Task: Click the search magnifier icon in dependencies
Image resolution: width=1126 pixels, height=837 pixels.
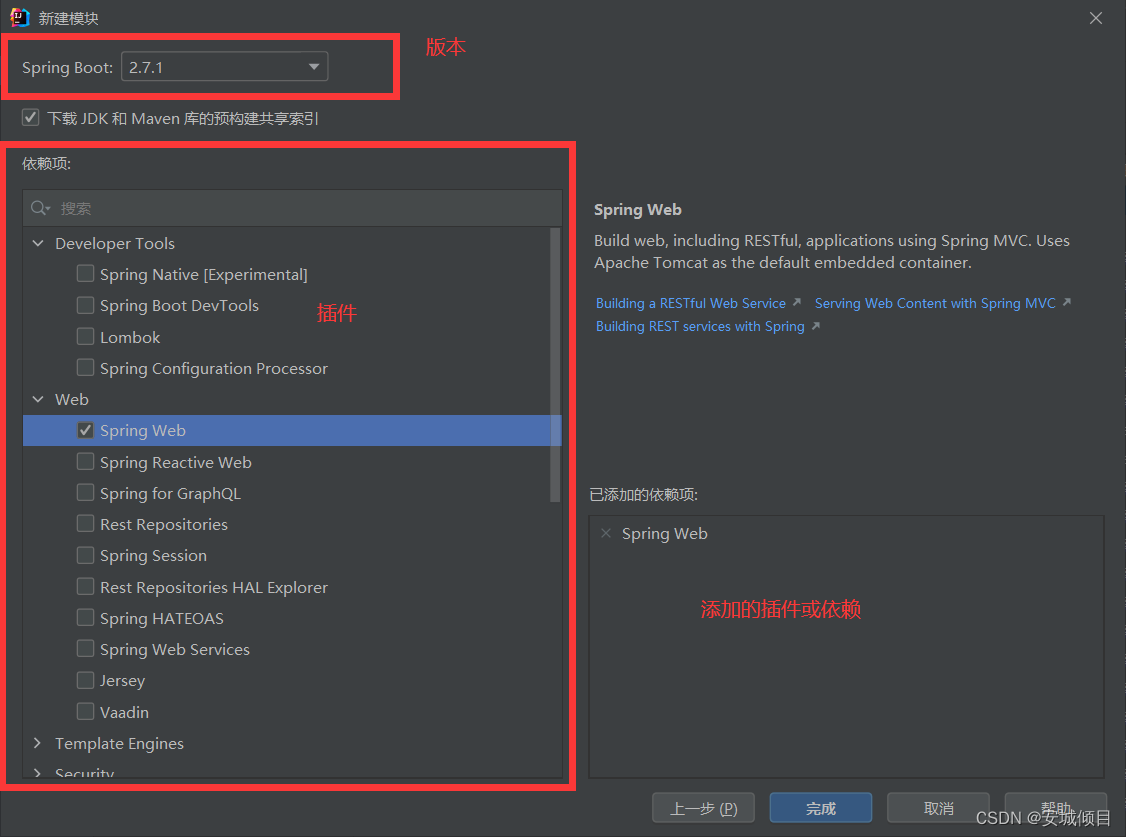Action: pyautogui.click(x=39, y=208)
